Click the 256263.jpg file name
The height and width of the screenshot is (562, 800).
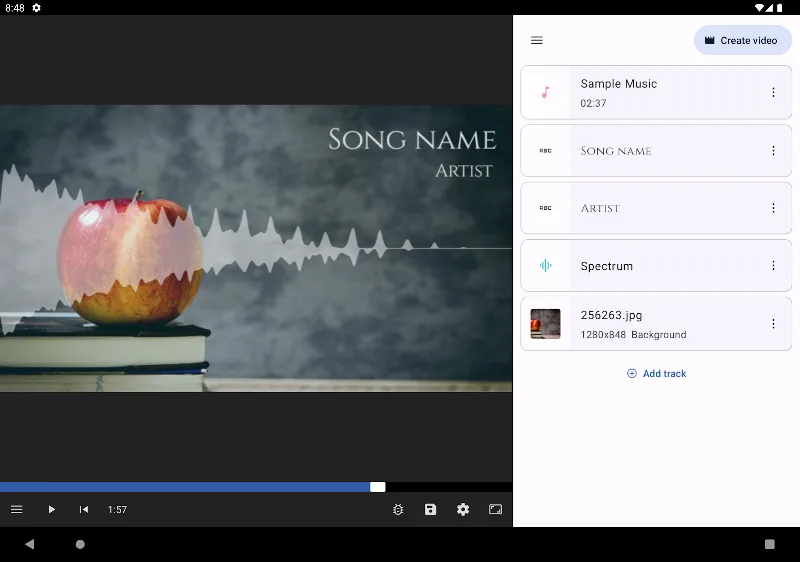pyautogui.click(x=611, y=315)
